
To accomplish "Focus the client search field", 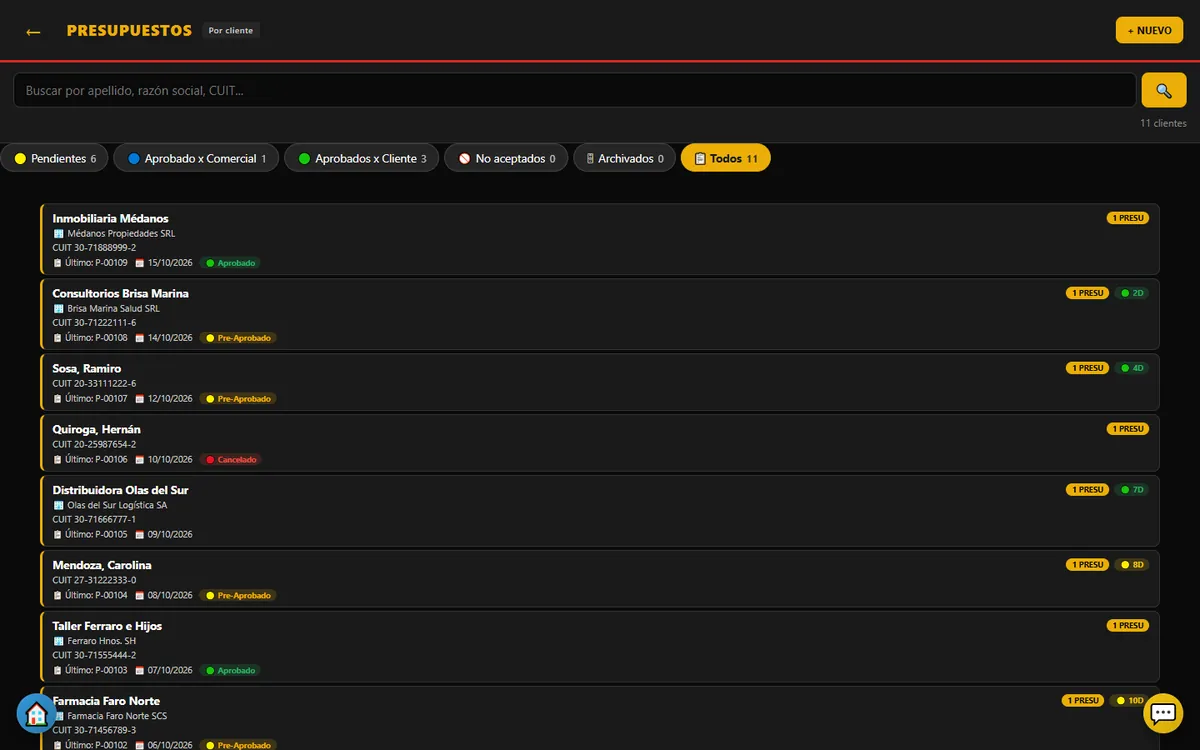I will coord(575,90).
